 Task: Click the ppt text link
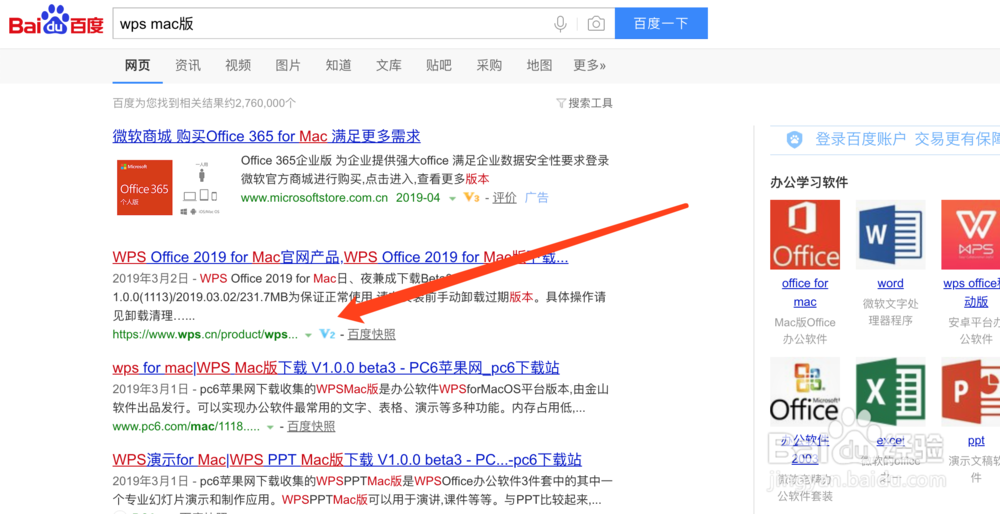tap(976, 440)
